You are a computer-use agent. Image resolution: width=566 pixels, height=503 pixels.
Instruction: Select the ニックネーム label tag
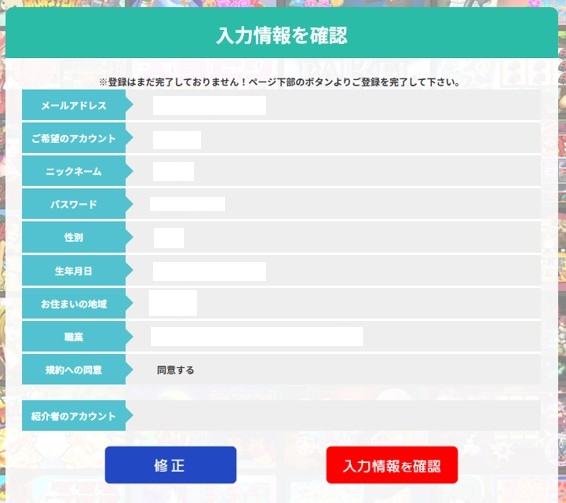tap(77, 171)
